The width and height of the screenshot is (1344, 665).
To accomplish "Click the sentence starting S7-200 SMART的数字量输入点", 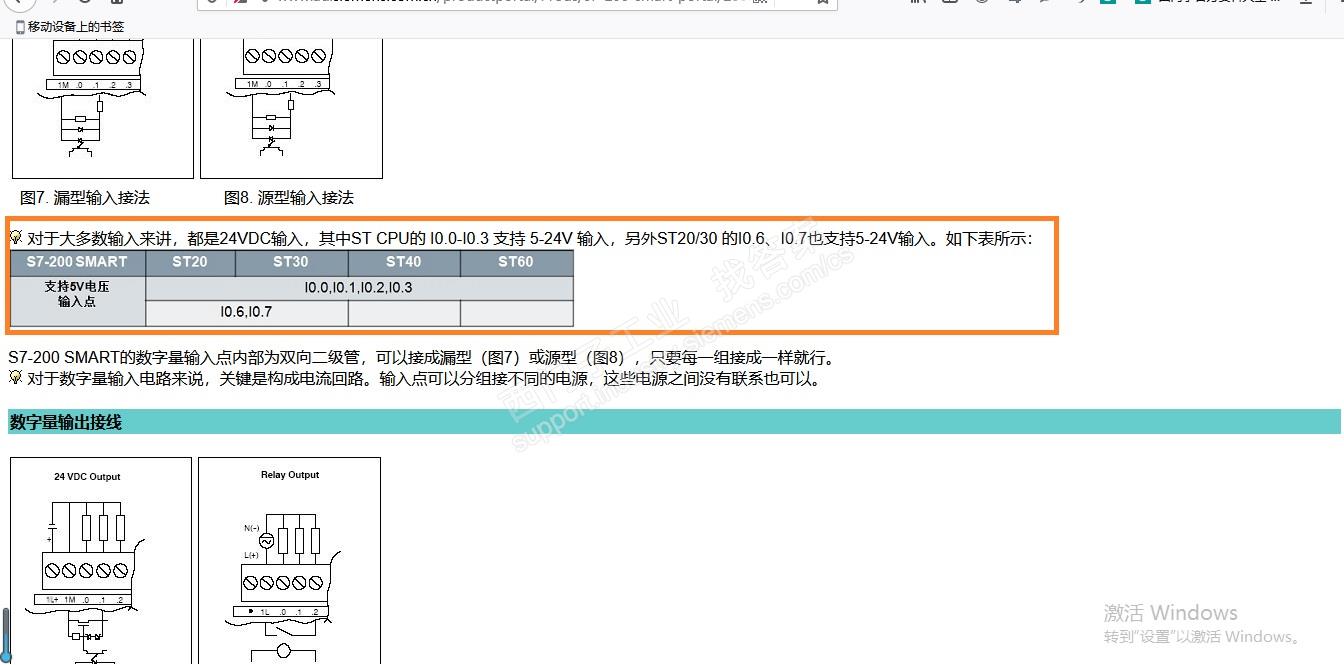I will [x=421, y=358].
